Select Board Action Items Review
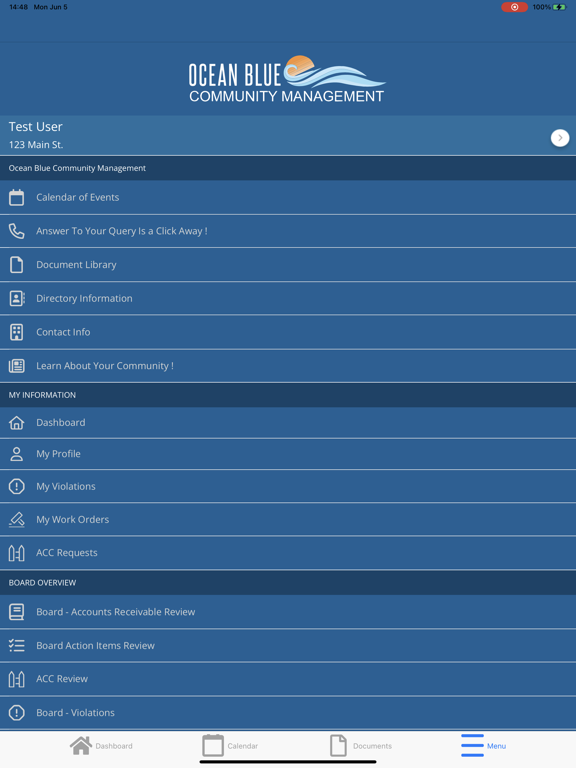The width and height of the screenshot is (576, 768). 288,646
